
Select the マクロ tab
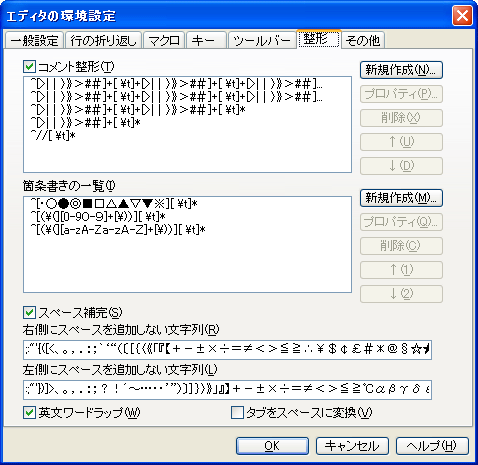[x=164, y=40]
